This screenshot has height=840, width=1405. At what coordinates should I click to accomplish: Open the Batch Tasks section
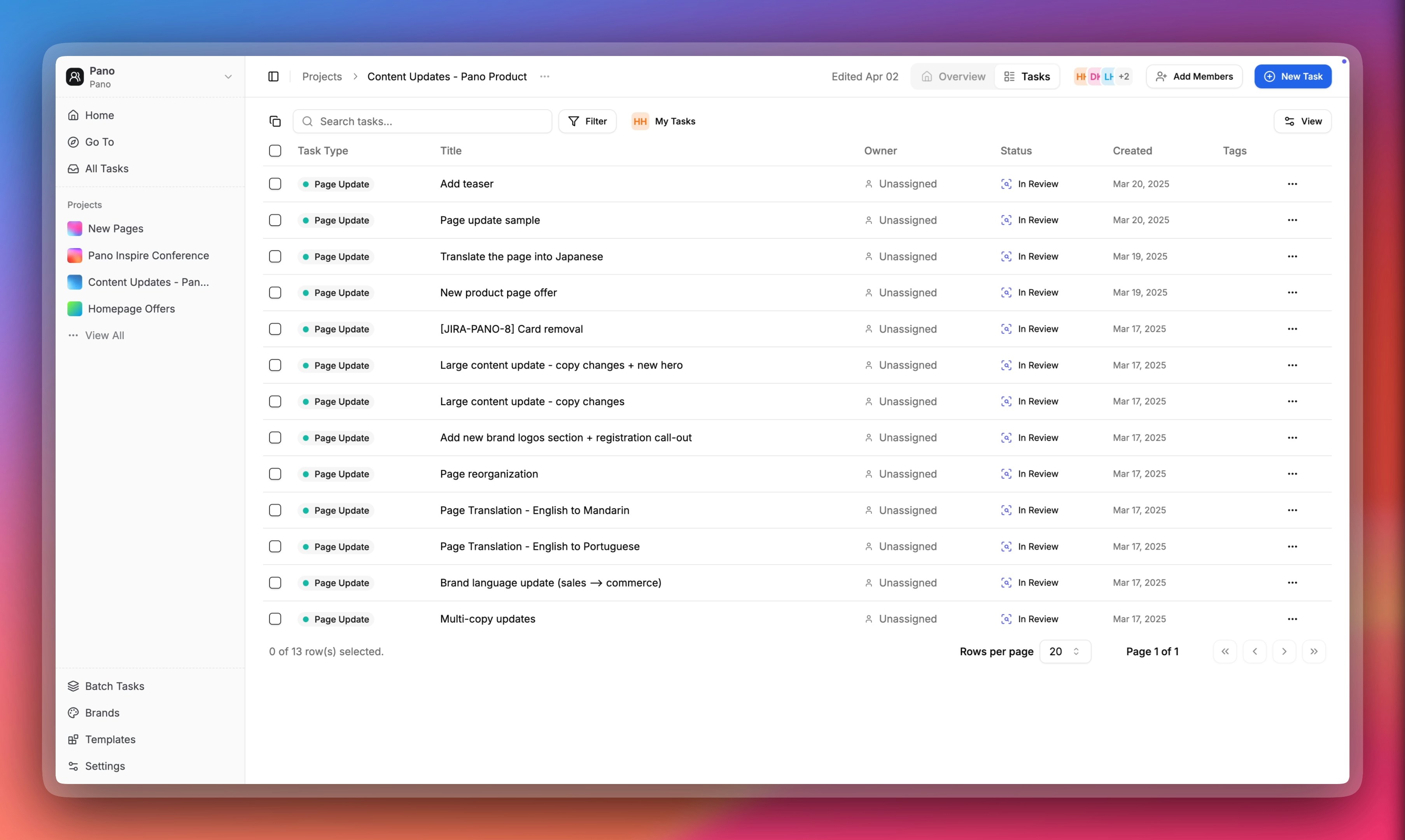[114, 686]
